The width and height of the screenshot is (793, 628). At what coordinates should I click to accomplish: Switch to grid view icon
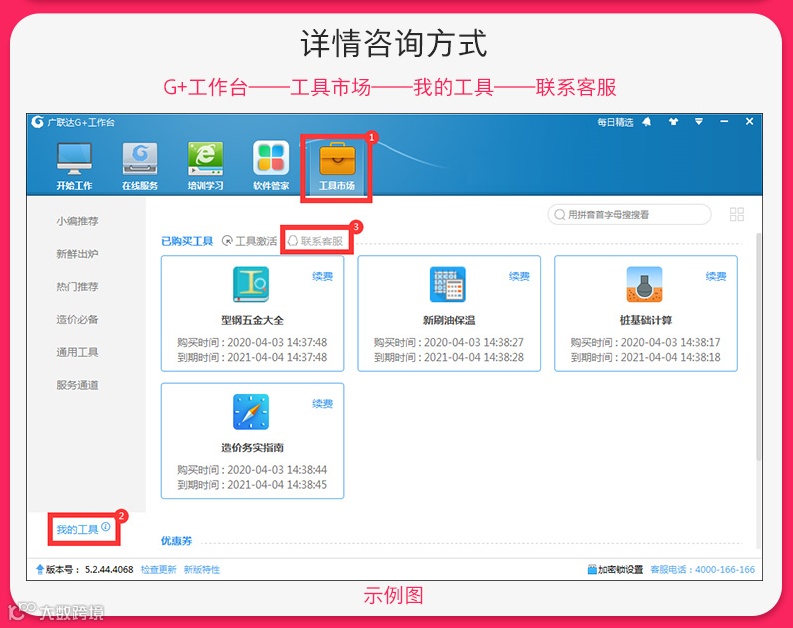click(737, 214)
